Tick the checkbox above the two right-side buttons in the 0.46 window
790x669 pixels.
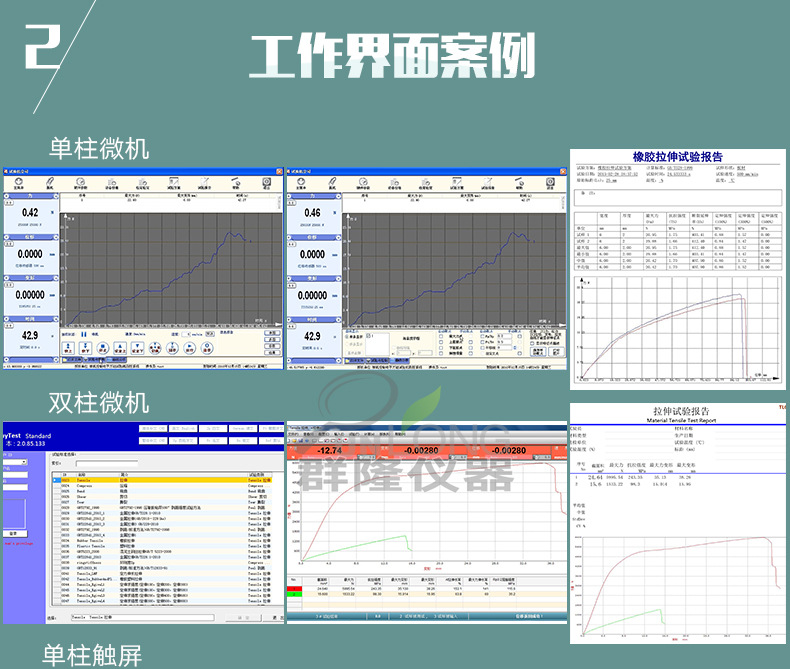coord(532,343)
